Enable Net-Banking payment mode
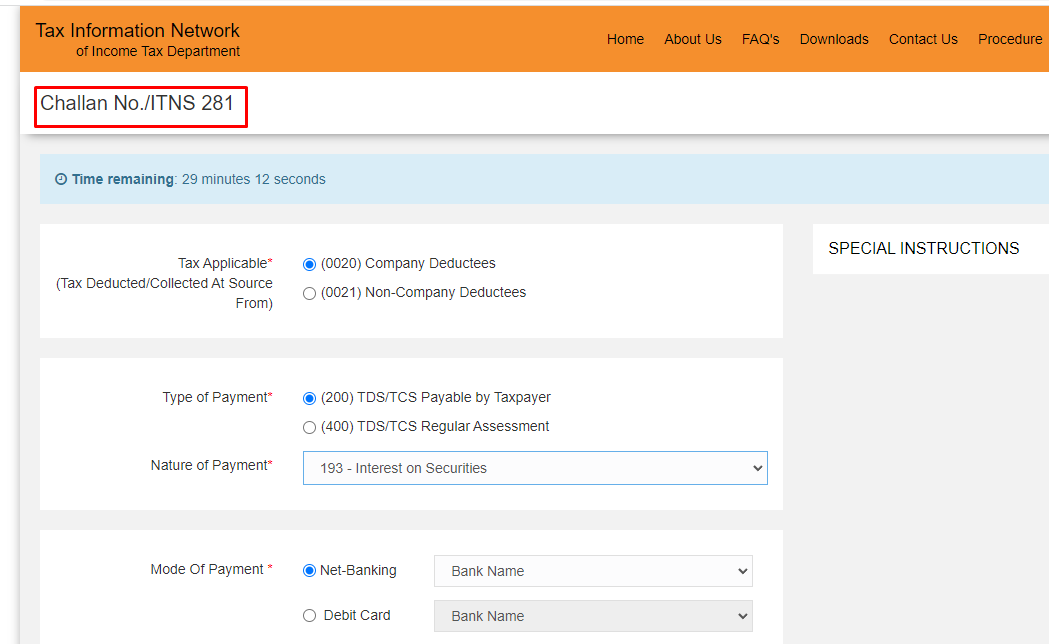The width and height of the screenshot is (1049, 644). pos(309,570)
